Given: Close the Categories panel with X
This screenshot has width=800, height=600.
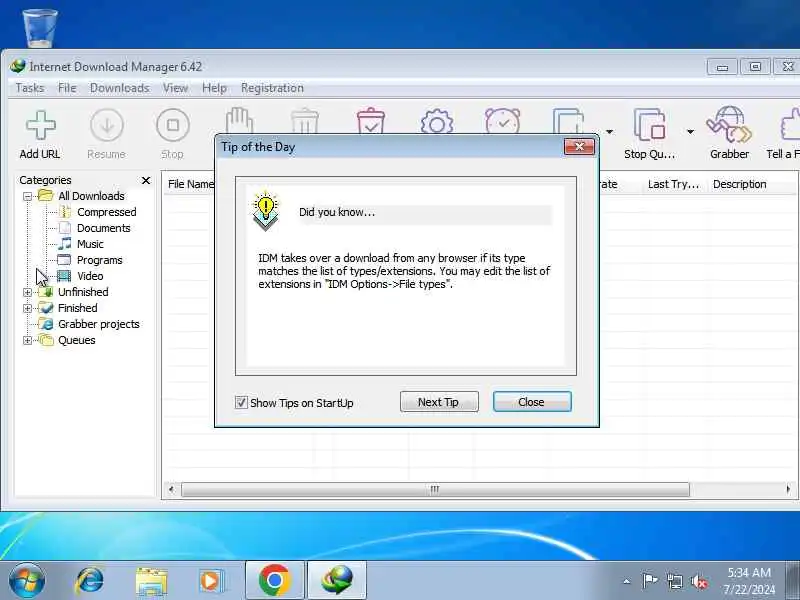Looking at the screenshot, I should tap(146, 181).
